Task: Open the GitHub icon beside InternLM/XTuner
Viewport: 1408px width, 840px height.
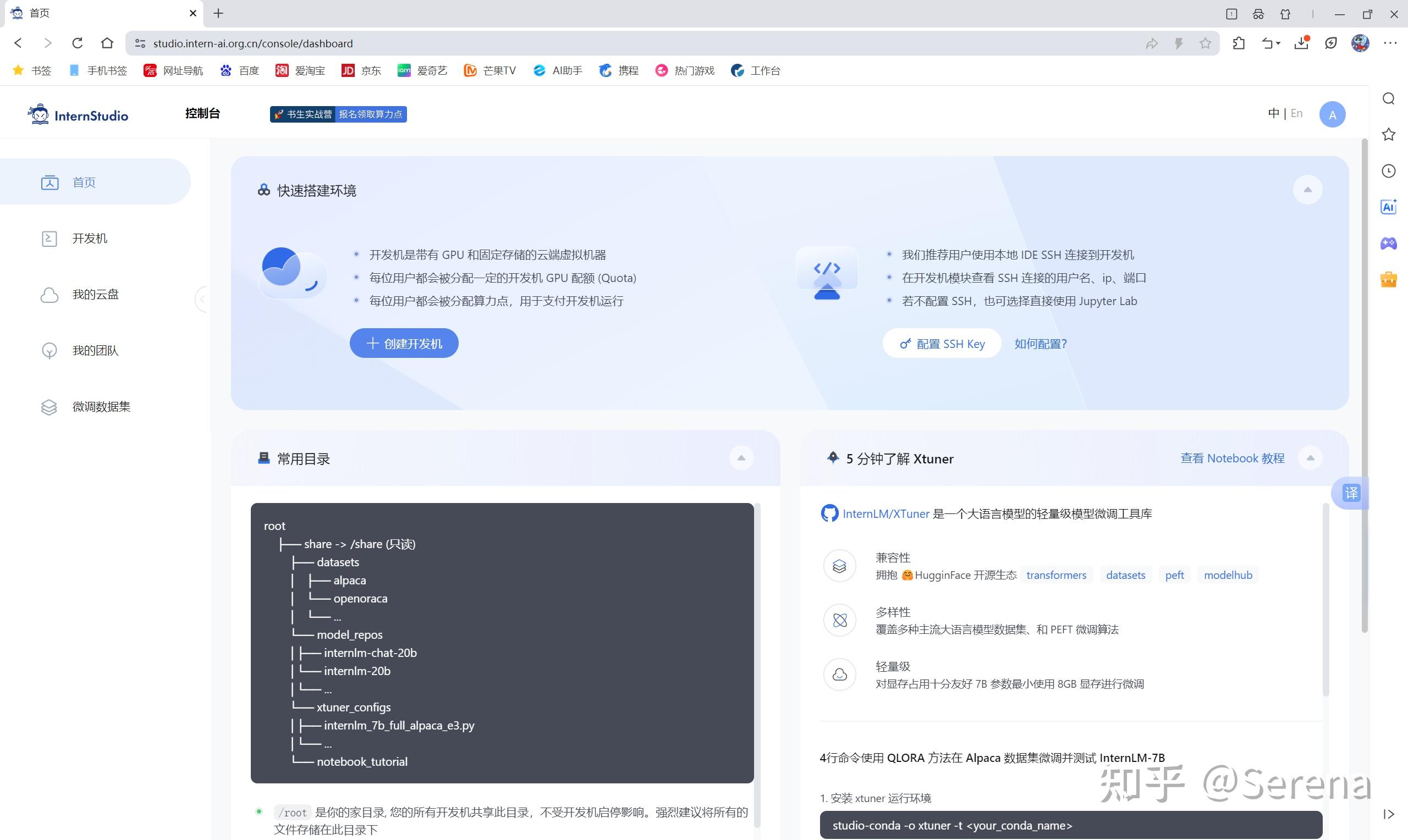Action: pyautogui.click(x=829, y=513)
